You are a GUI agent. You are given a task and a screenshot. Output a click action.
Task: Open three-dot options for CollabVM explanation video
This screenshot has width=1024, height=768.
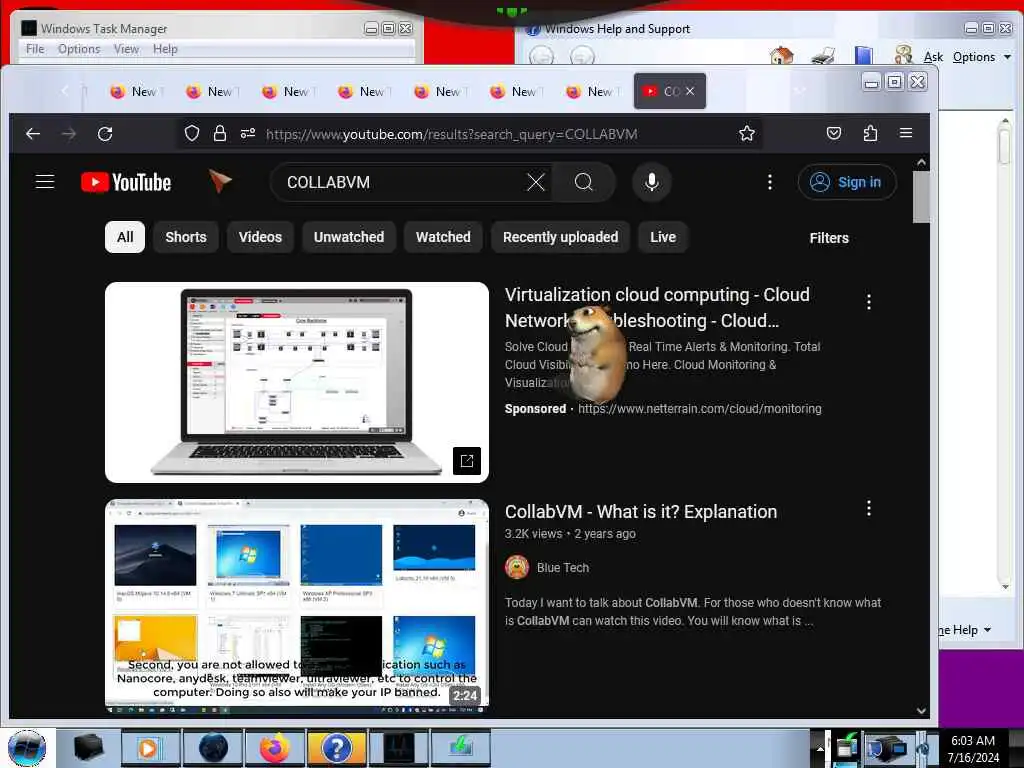868,509
